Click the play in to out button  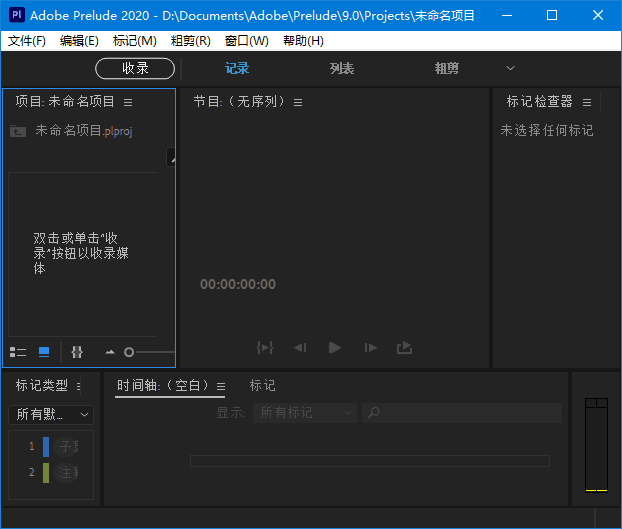tap(265, 348)
